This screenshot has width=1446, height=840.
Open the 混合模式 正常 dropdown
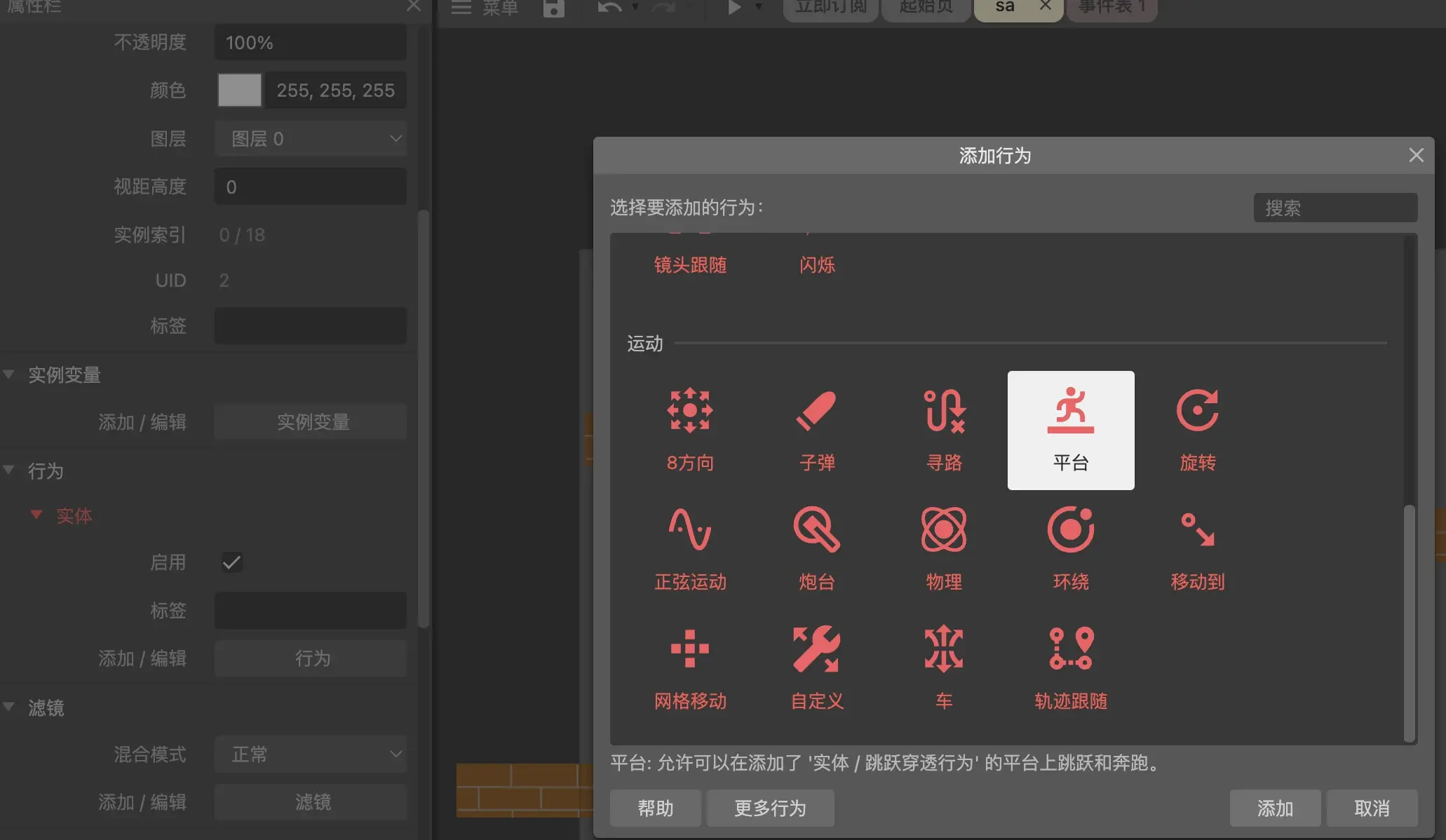click(311, 754)
